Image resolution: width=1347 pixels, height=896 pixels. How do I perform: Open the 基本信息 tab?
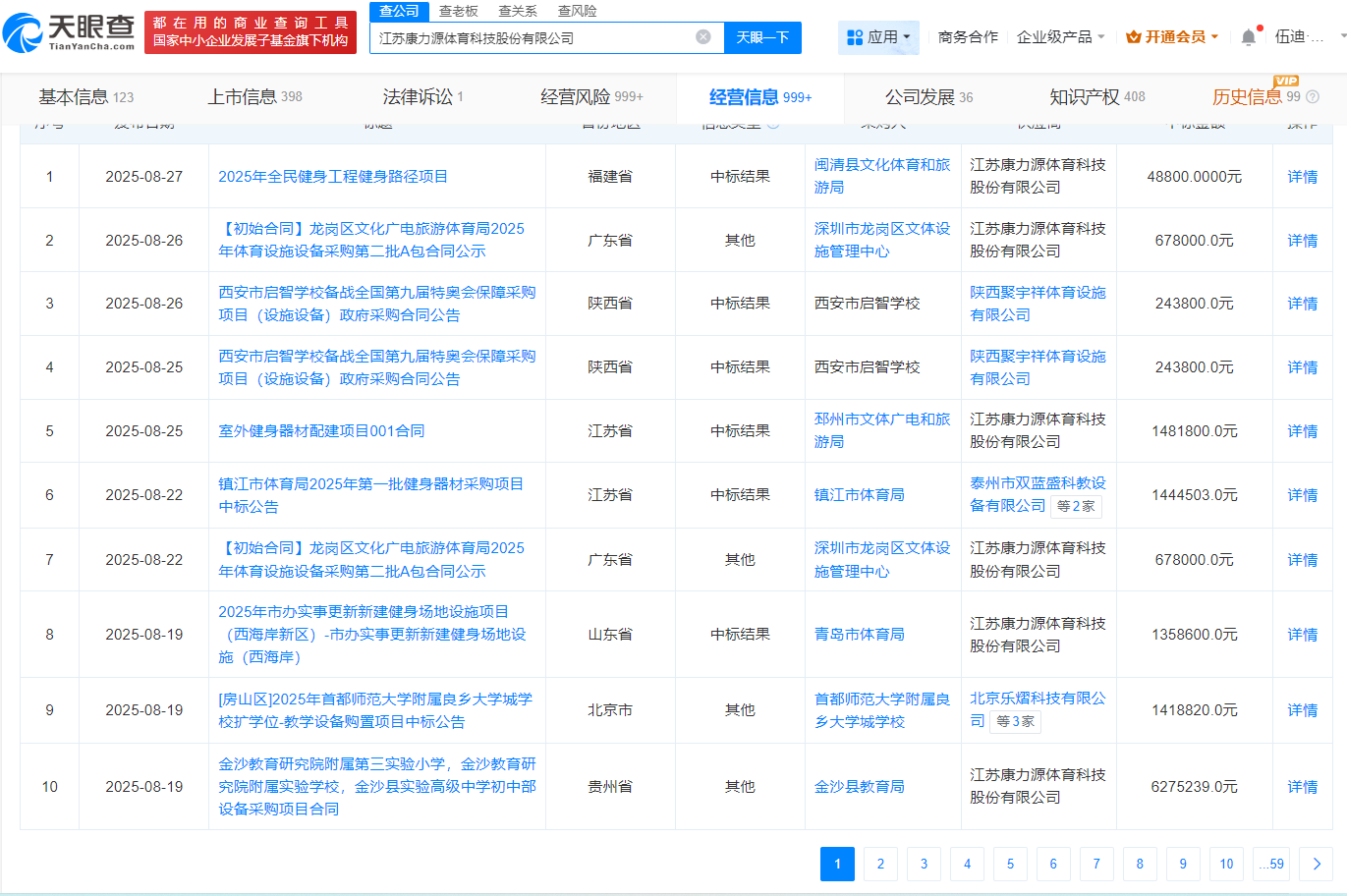pos(85,97)
